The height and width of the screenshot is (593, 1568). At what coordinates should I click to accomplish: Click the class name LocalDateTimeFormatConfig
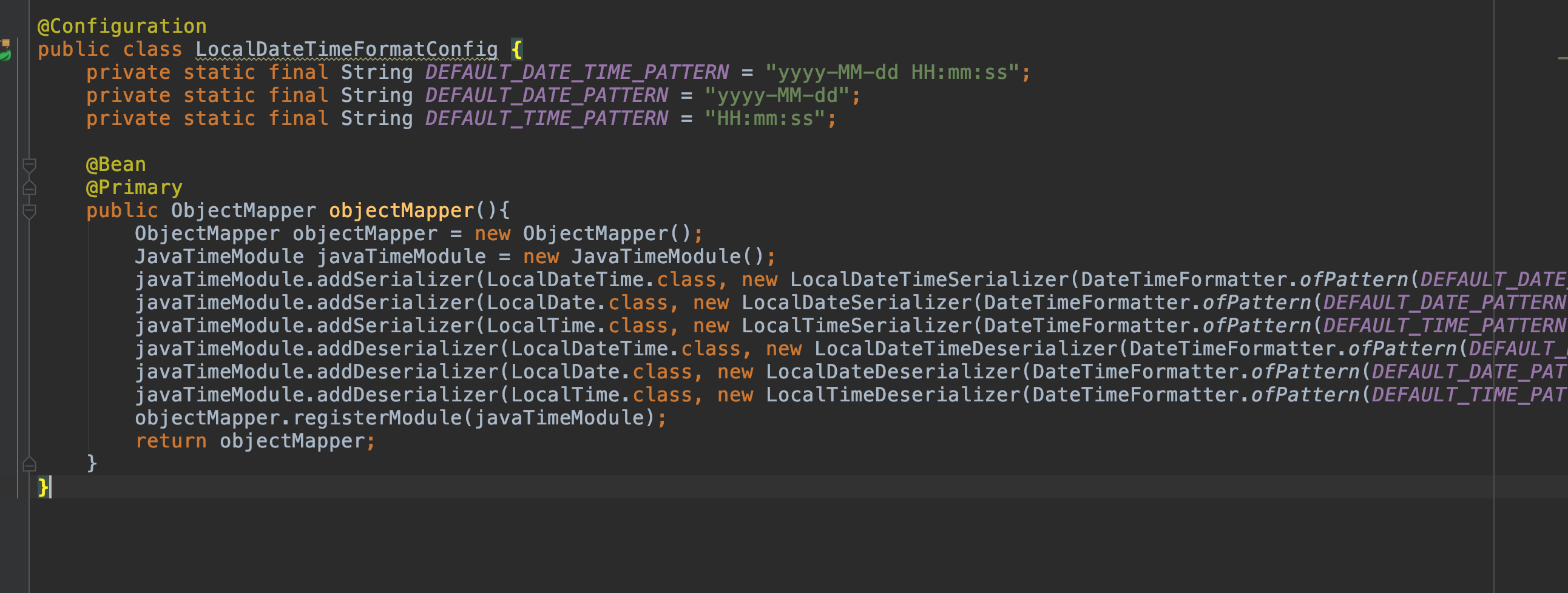(346, 49)
